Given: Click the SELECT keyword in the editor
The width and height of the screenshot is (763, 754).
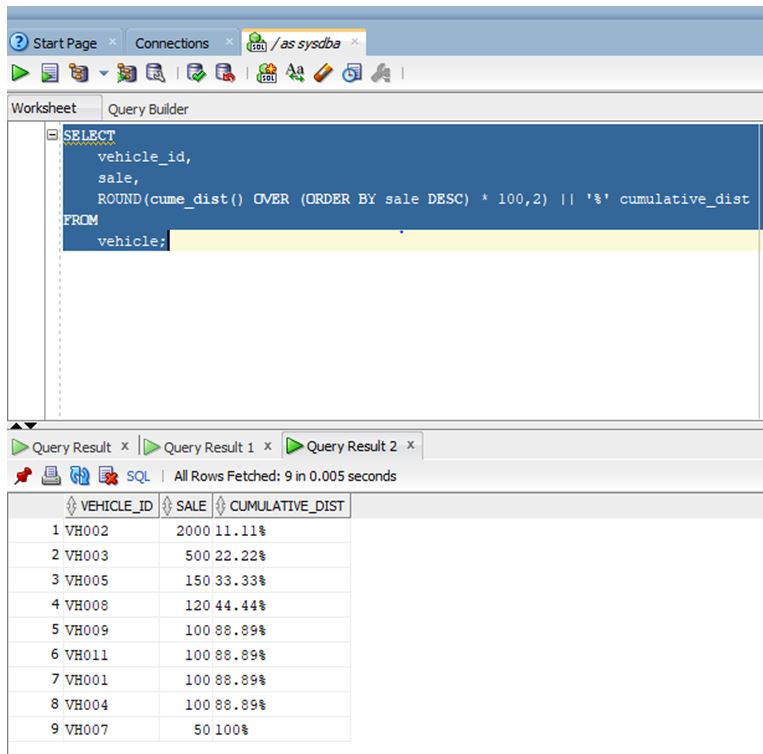Looking at the screenshot, I should point(89,135).
